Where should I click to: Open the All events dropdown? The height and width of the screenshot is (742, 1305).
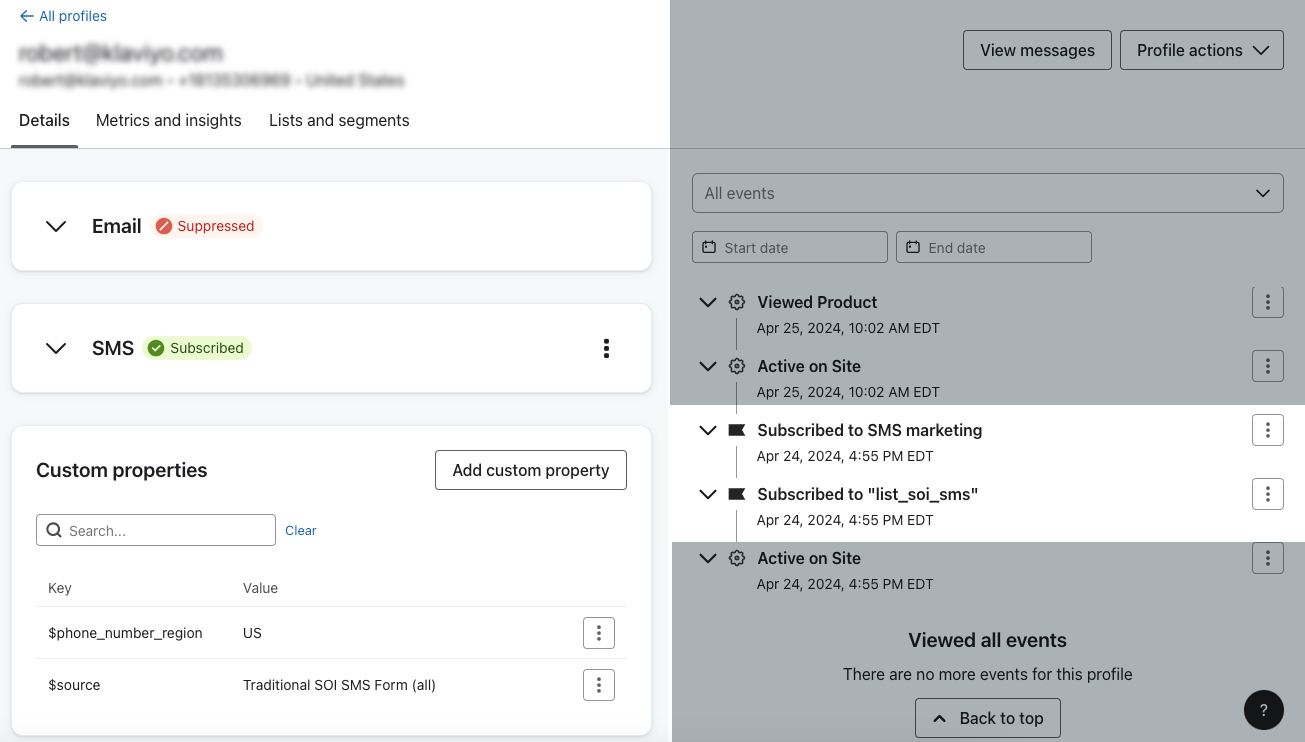987,192
